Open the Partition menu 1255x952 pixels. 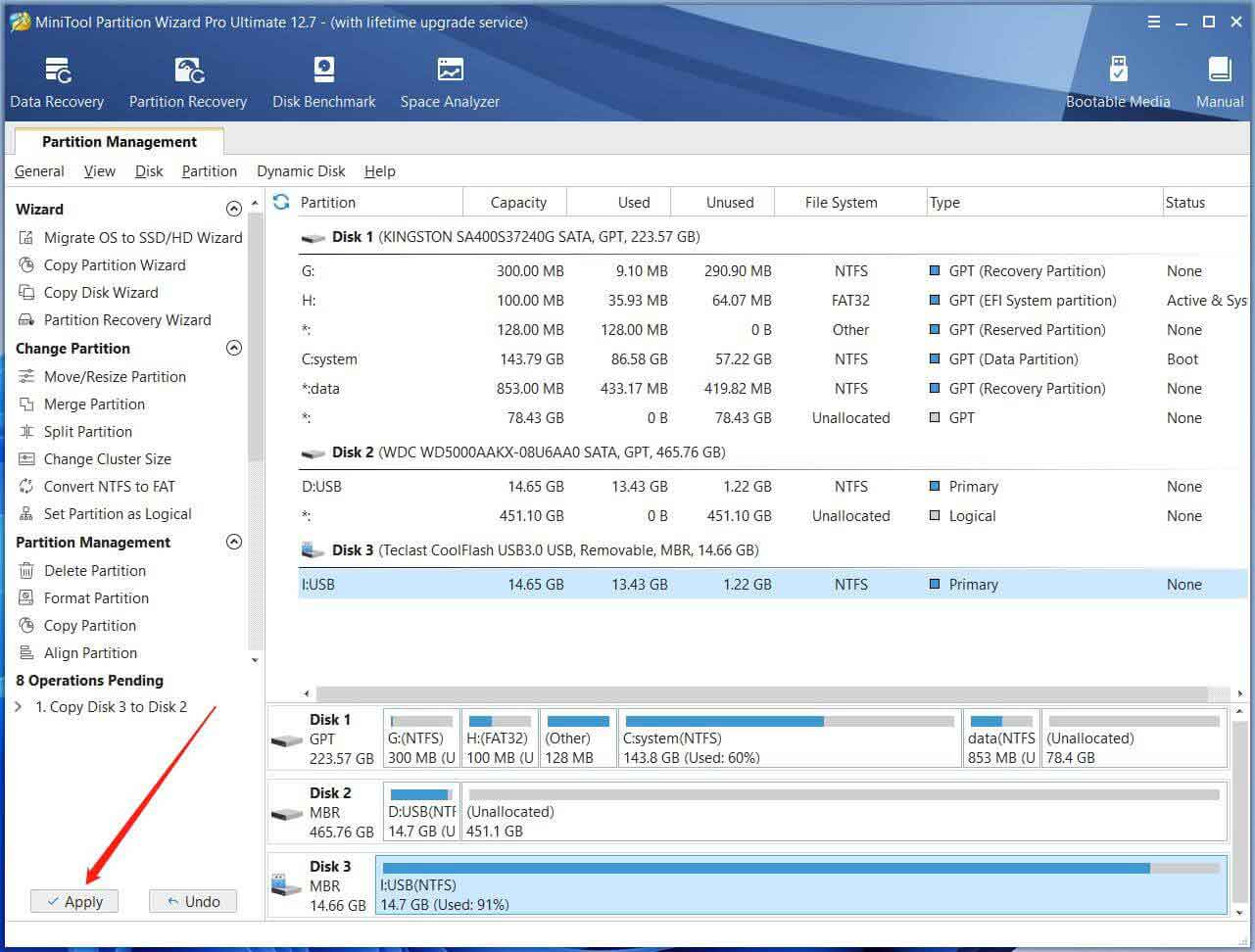point(209,171)
